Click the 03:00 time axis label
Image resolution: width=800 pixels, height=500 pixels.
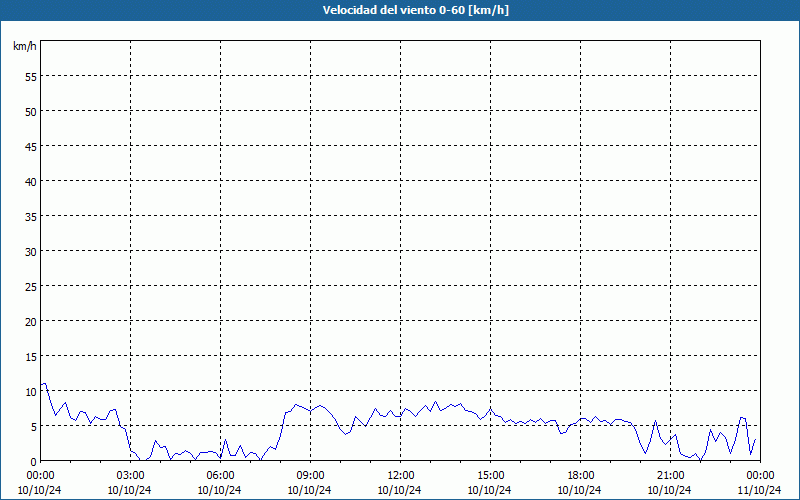click(x=130, y=476)
